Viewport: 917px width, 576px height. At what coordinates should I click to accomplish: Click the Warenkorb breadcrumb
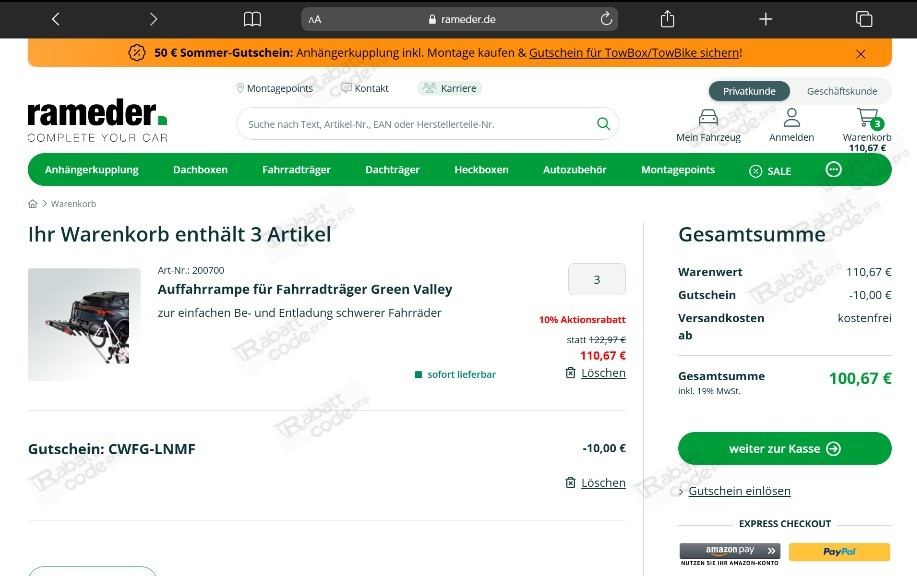[73, 204]
